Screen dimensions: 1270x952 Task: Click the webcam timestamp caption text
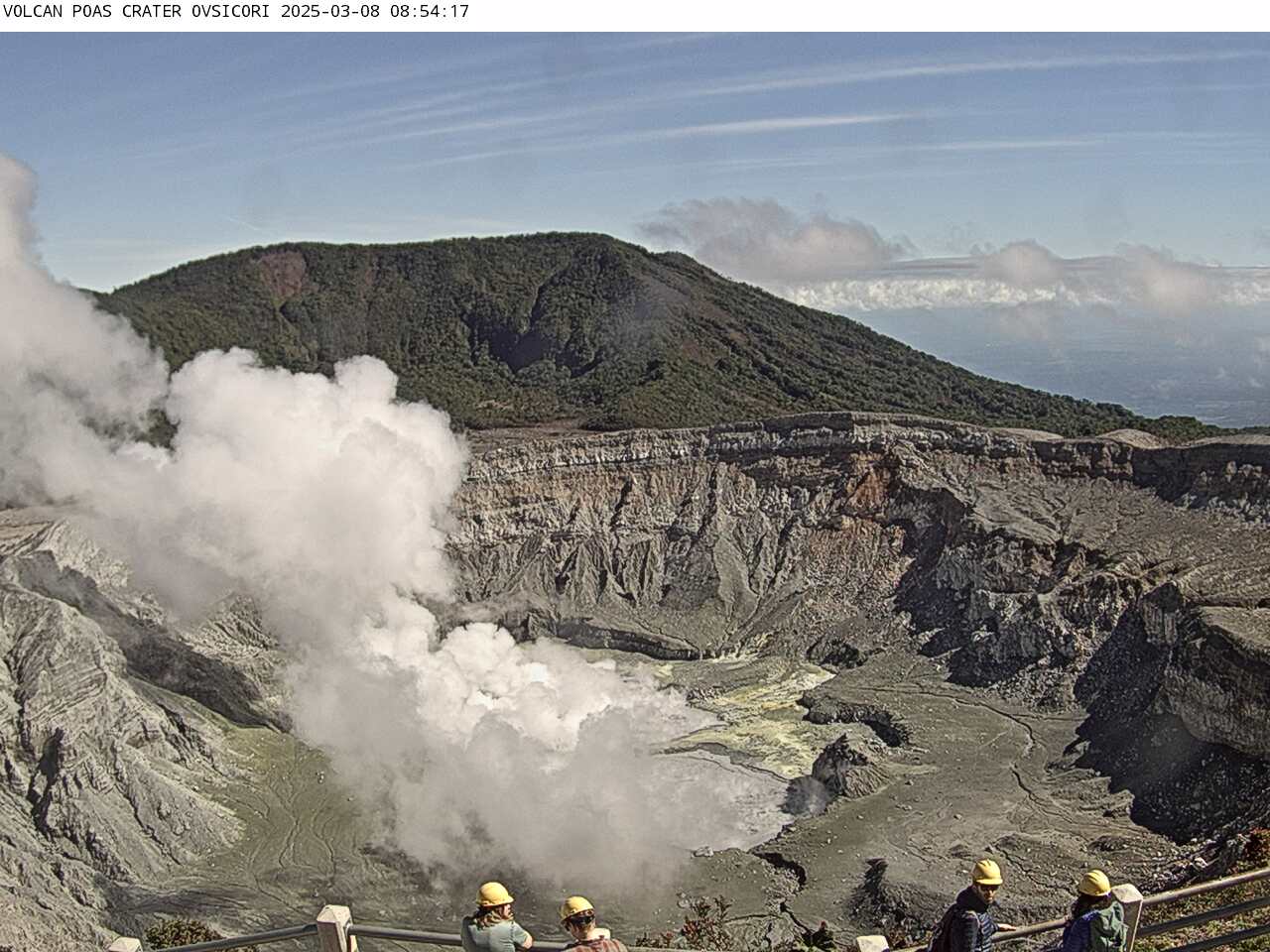pos(236,12)
